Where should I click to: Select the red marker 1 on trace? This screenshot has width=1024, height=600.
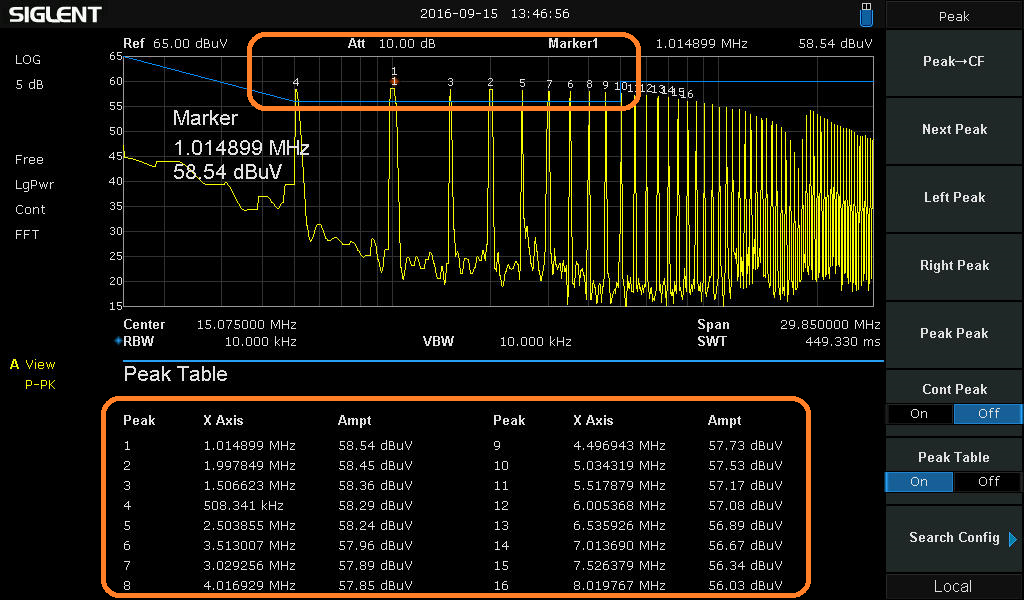(394, 81)
